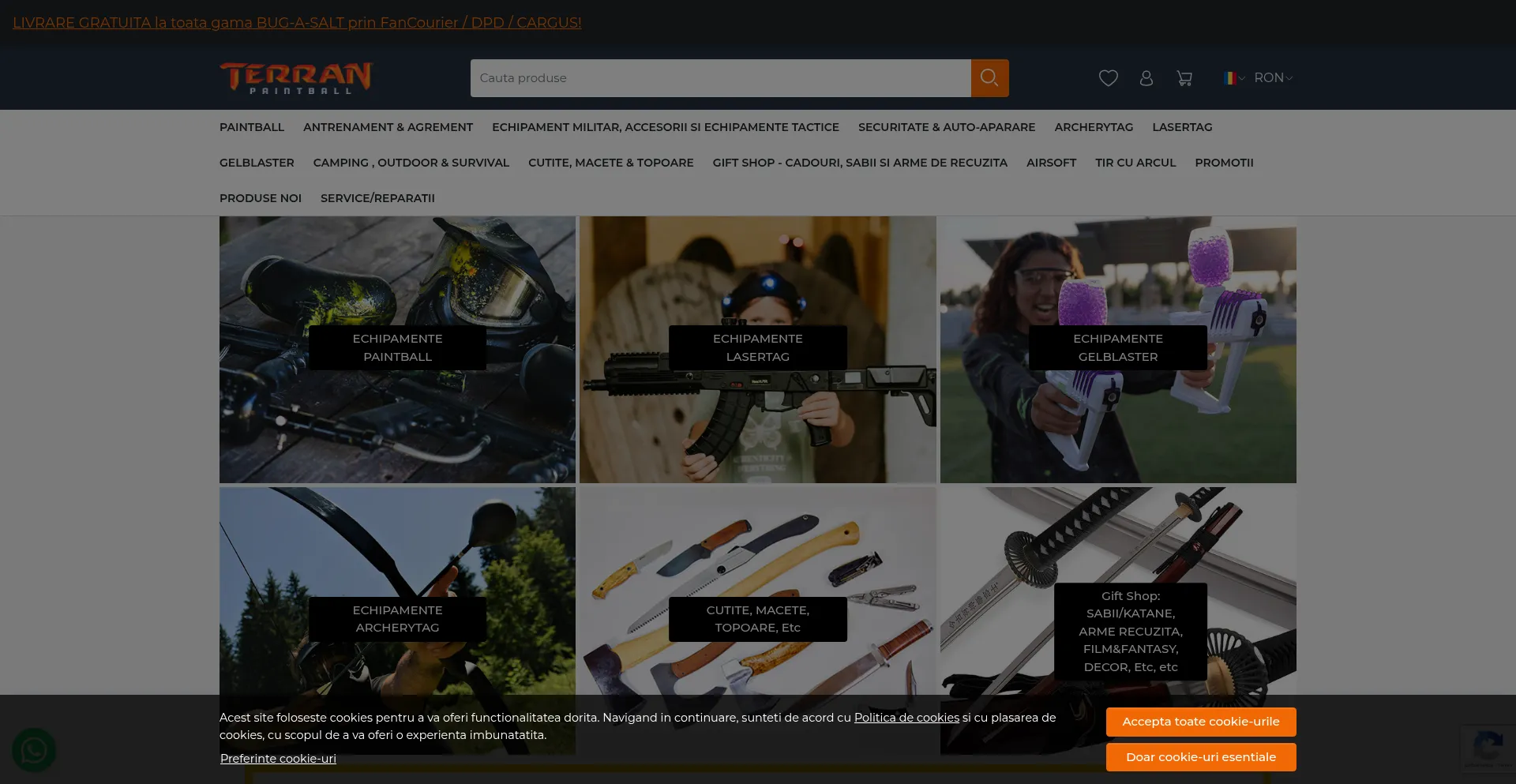
Task: Click the orange search magnifier button
Action: (989, 78)
